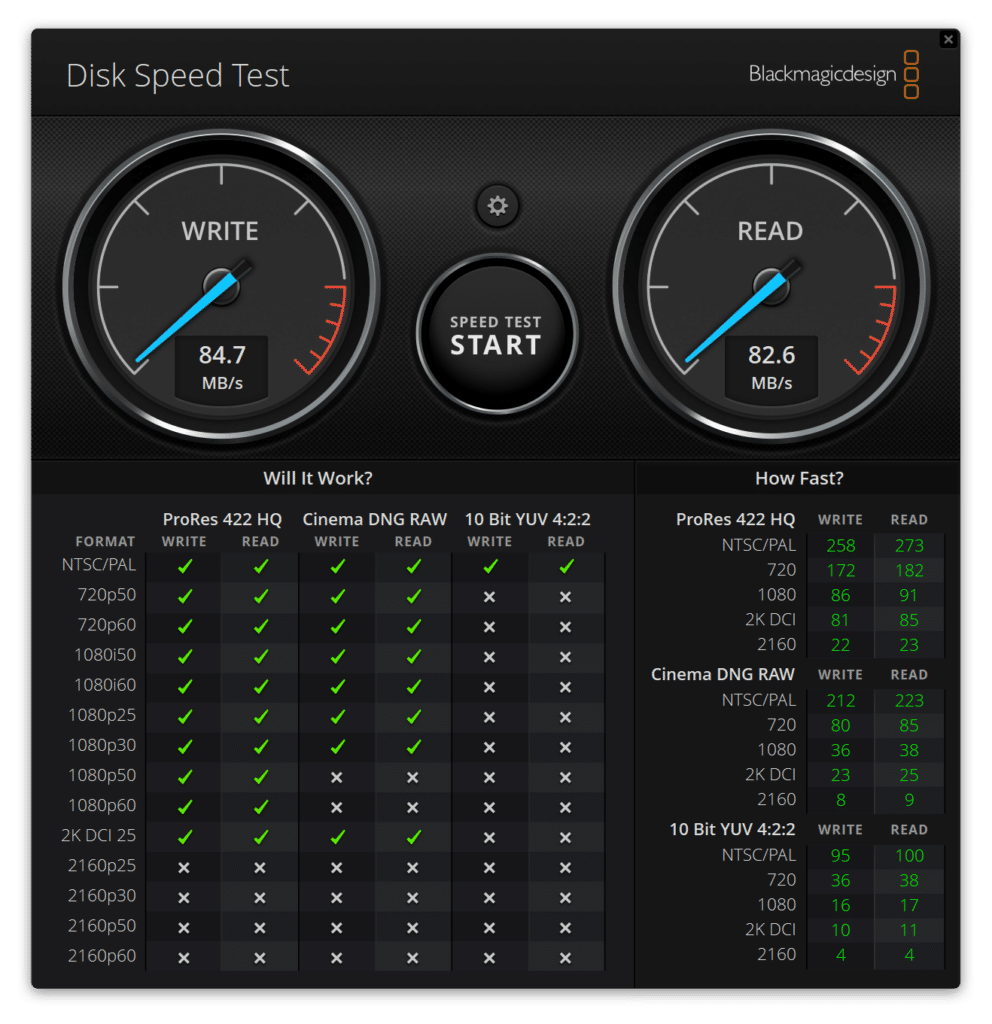Click the 1080i50 Cinema DNG read checkmark
Image resolution: width=992 pixels, height=1024 pixels.
[413, 656]
